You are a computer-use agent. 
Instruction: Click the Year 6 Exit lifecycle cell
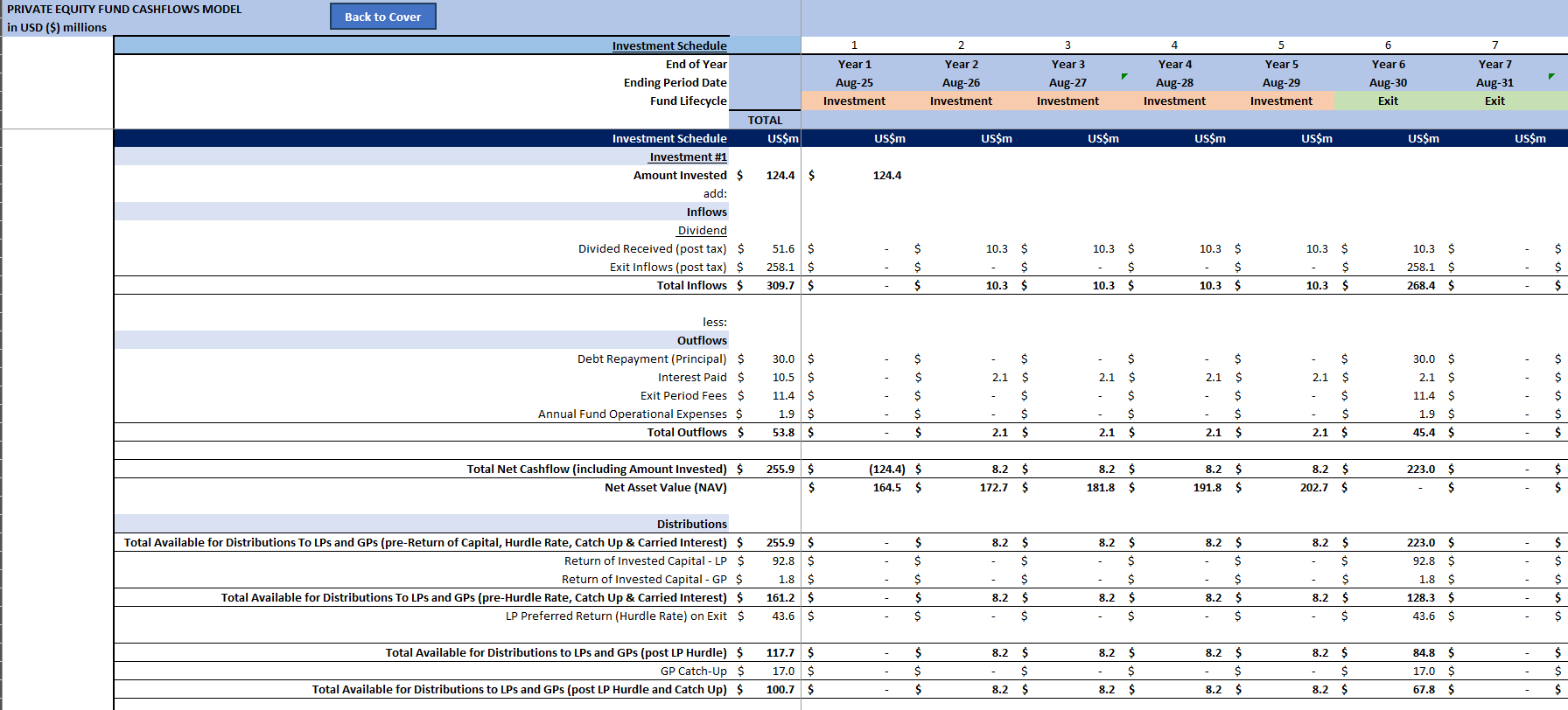point(1388,101)
